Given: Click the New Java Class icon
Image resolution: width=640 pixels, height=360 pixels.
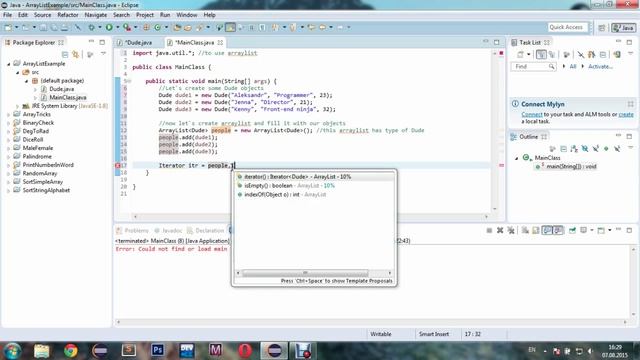Looking at the screenshot, I should 158,27.
